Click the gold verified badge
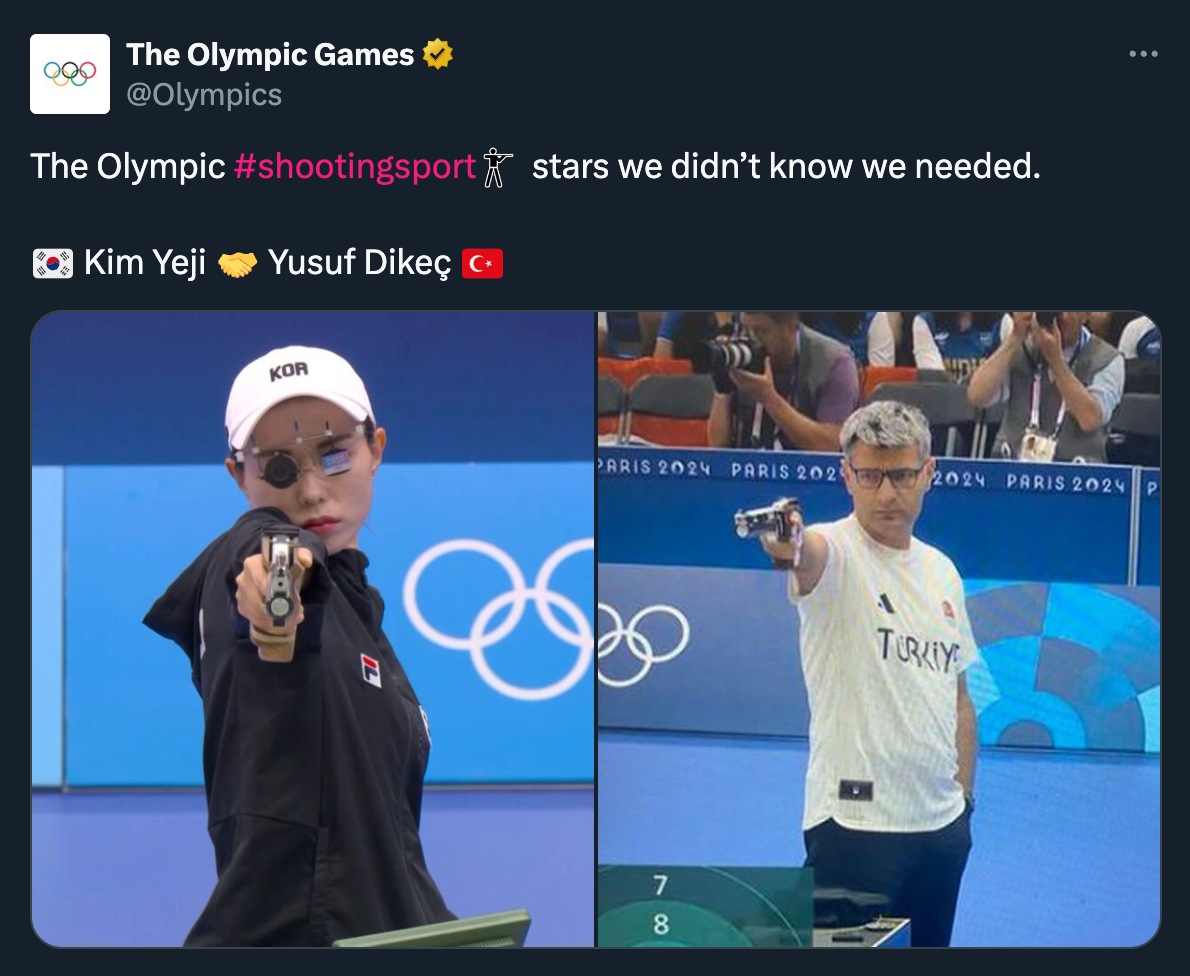The height and width of the screenshot is (976, 1190). 438,54
